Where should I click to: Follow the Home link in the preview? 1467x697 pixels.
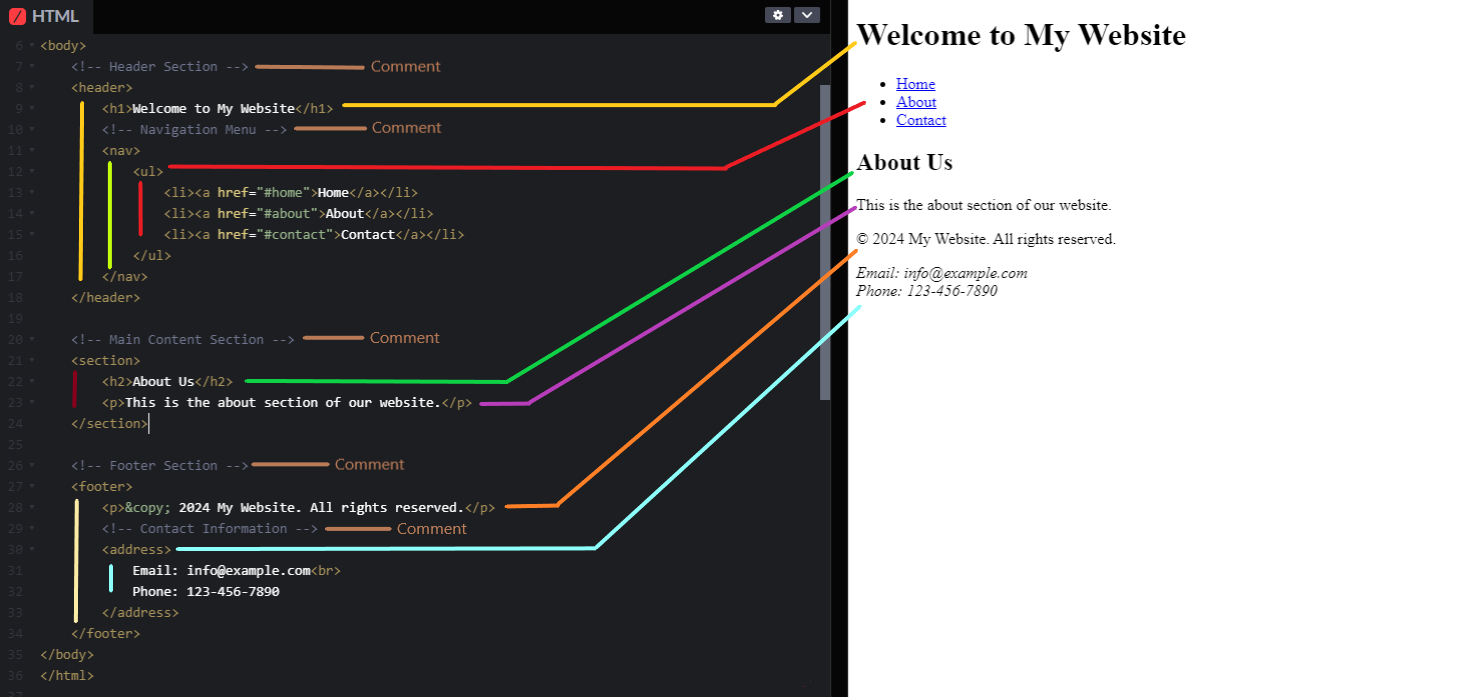click(915, 83)
